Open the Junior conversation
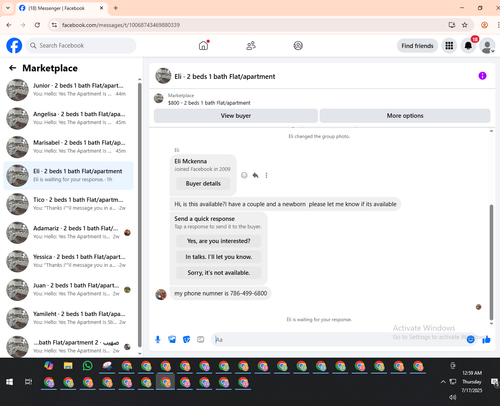 pyautogui.click(x=68, y=90)
